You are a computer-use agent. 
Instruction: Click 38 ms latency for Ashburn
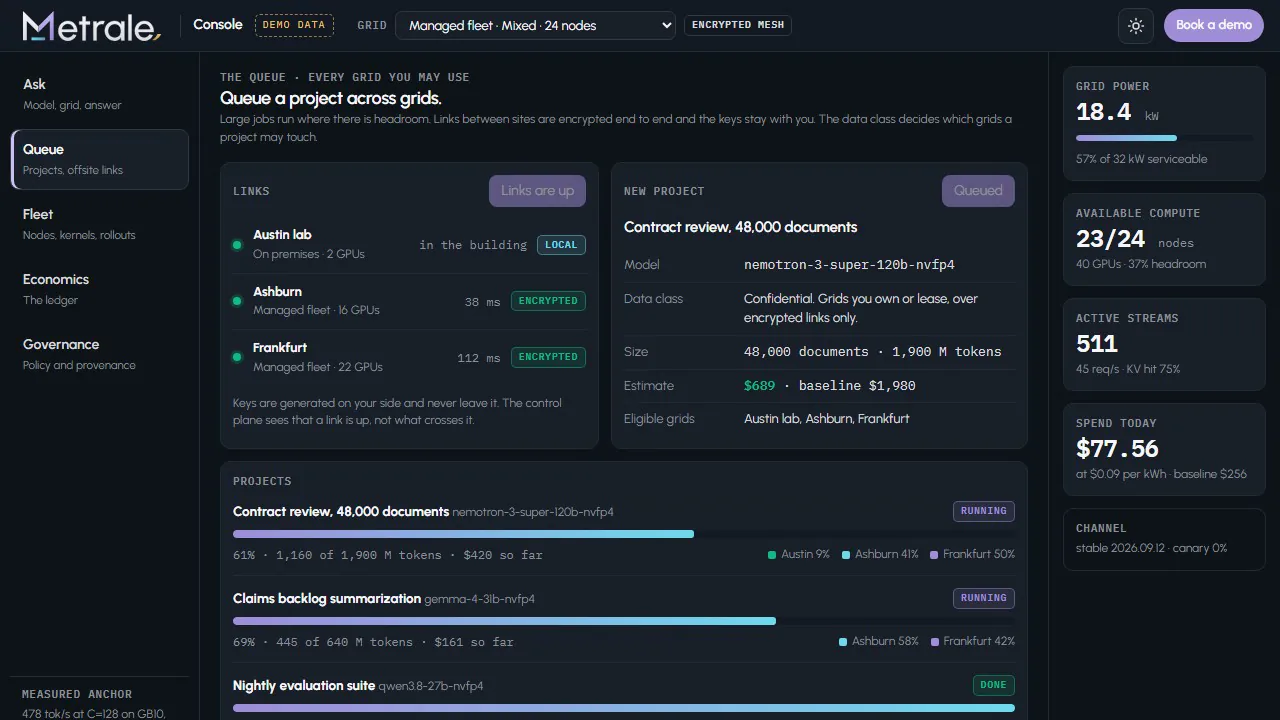pos(483,302)
